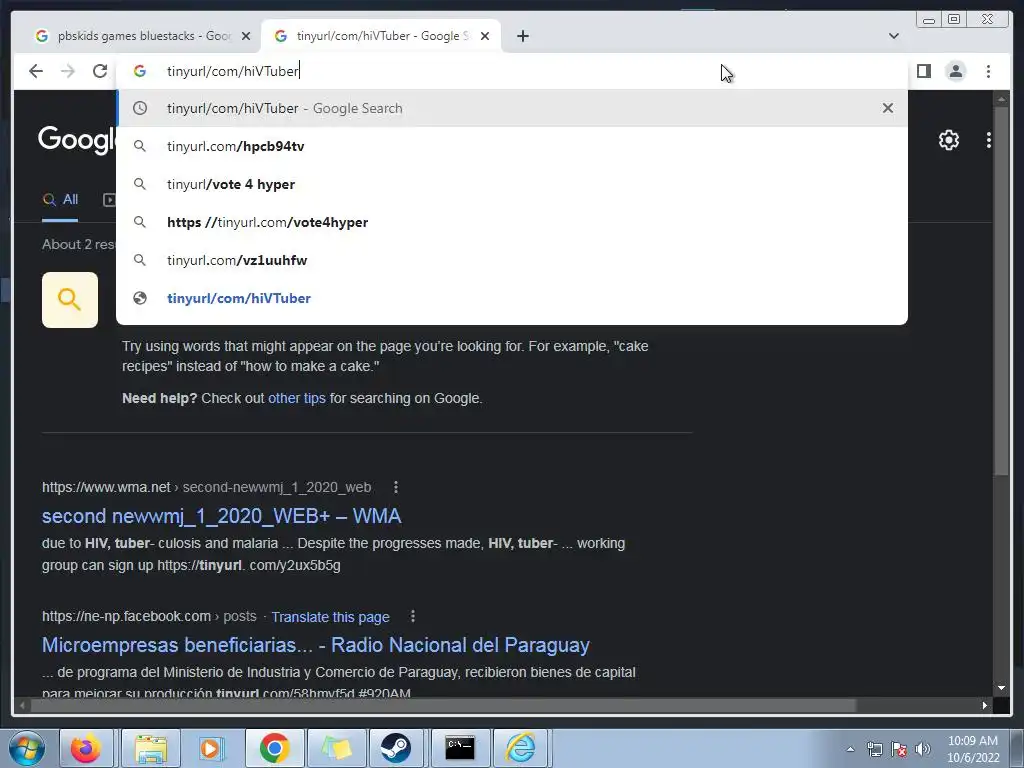
Task: Click the forward navigation arrow
Action: tap(68, 71)
